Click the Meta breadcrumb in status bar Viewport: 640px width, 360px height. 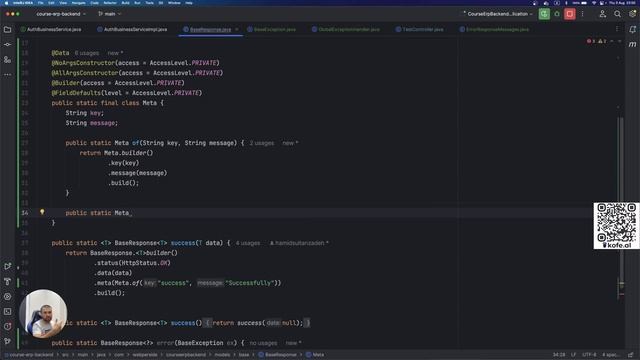point(315,355)
